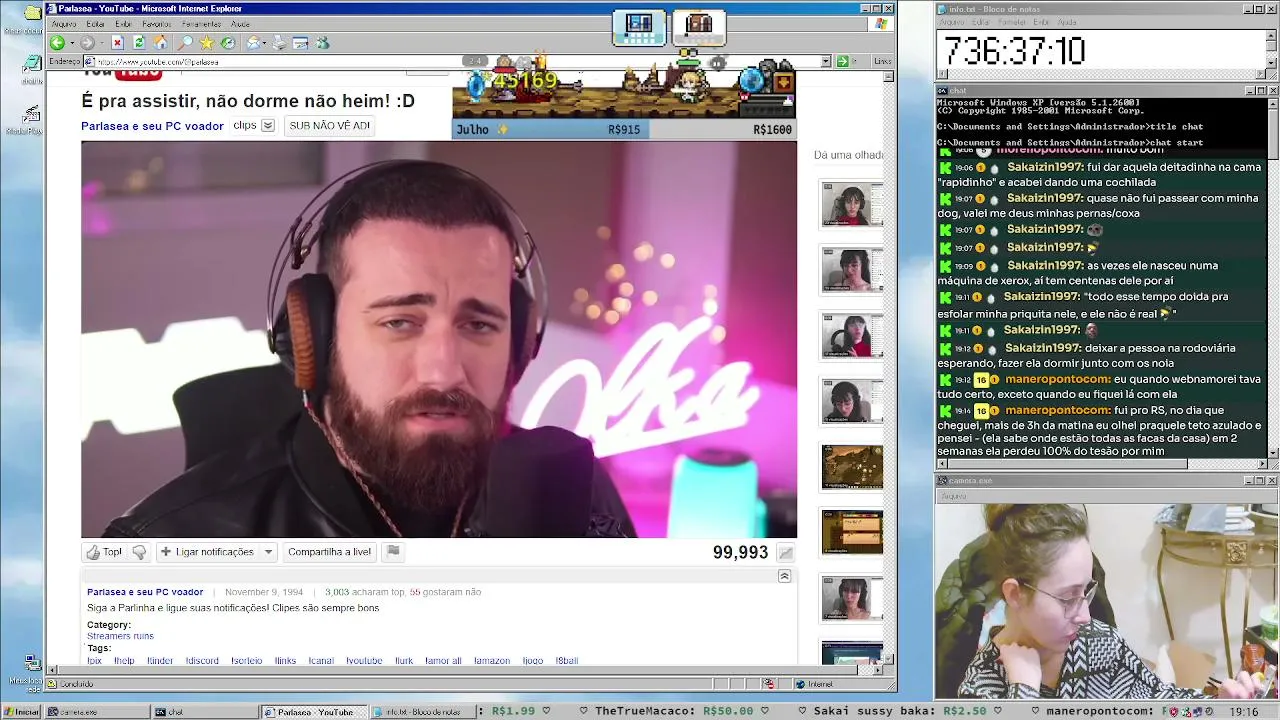Image resolution: width=1280 pixels, height=720 pixels.
Task: Click the thumbs-down dislike icon
Action: pyautogui.click(x=139, y=552)
